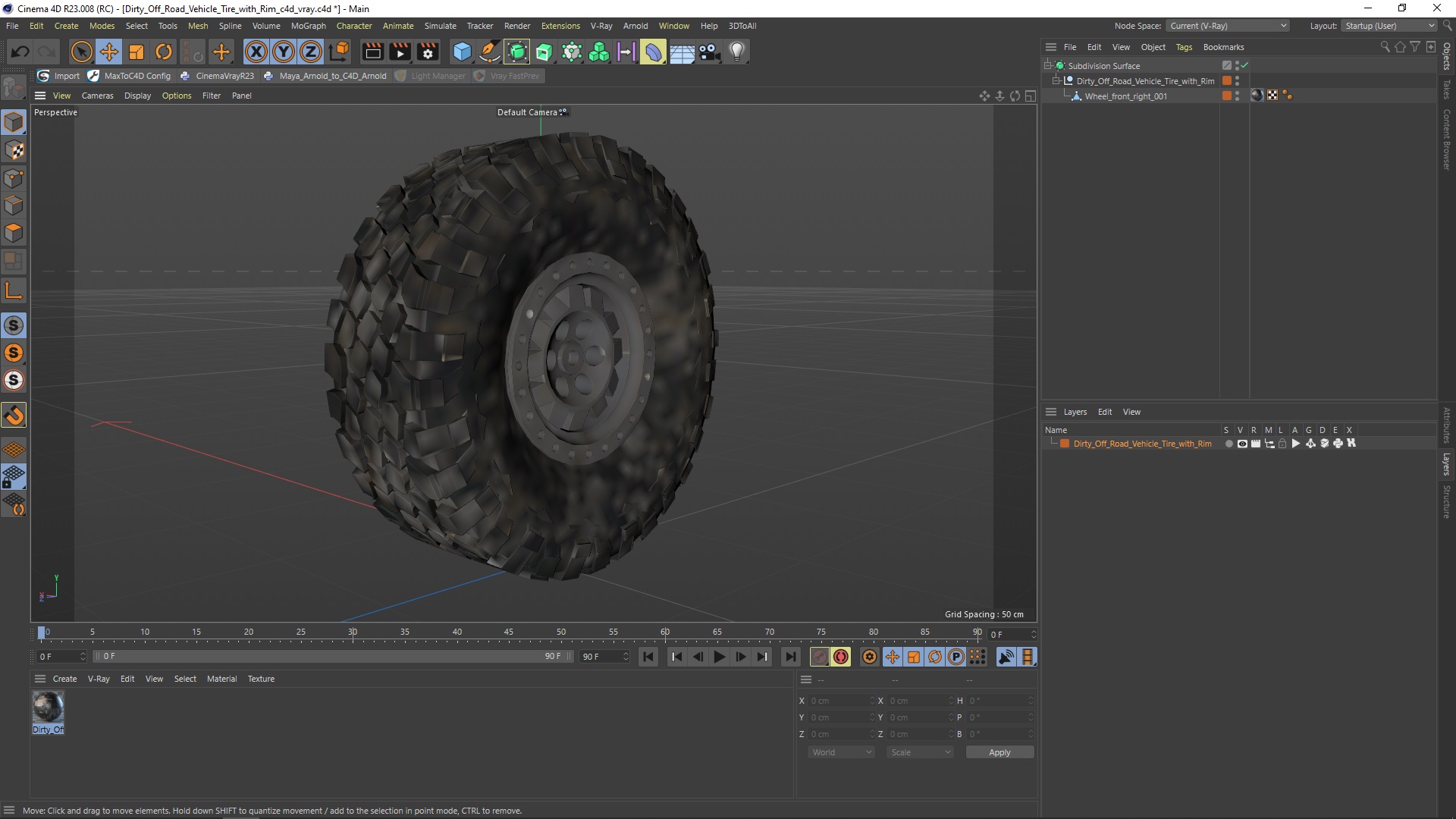The width and height of the screenshot is (1456, 819).
Task: Add a Light object bulb icon
Action: click(737, 52)
